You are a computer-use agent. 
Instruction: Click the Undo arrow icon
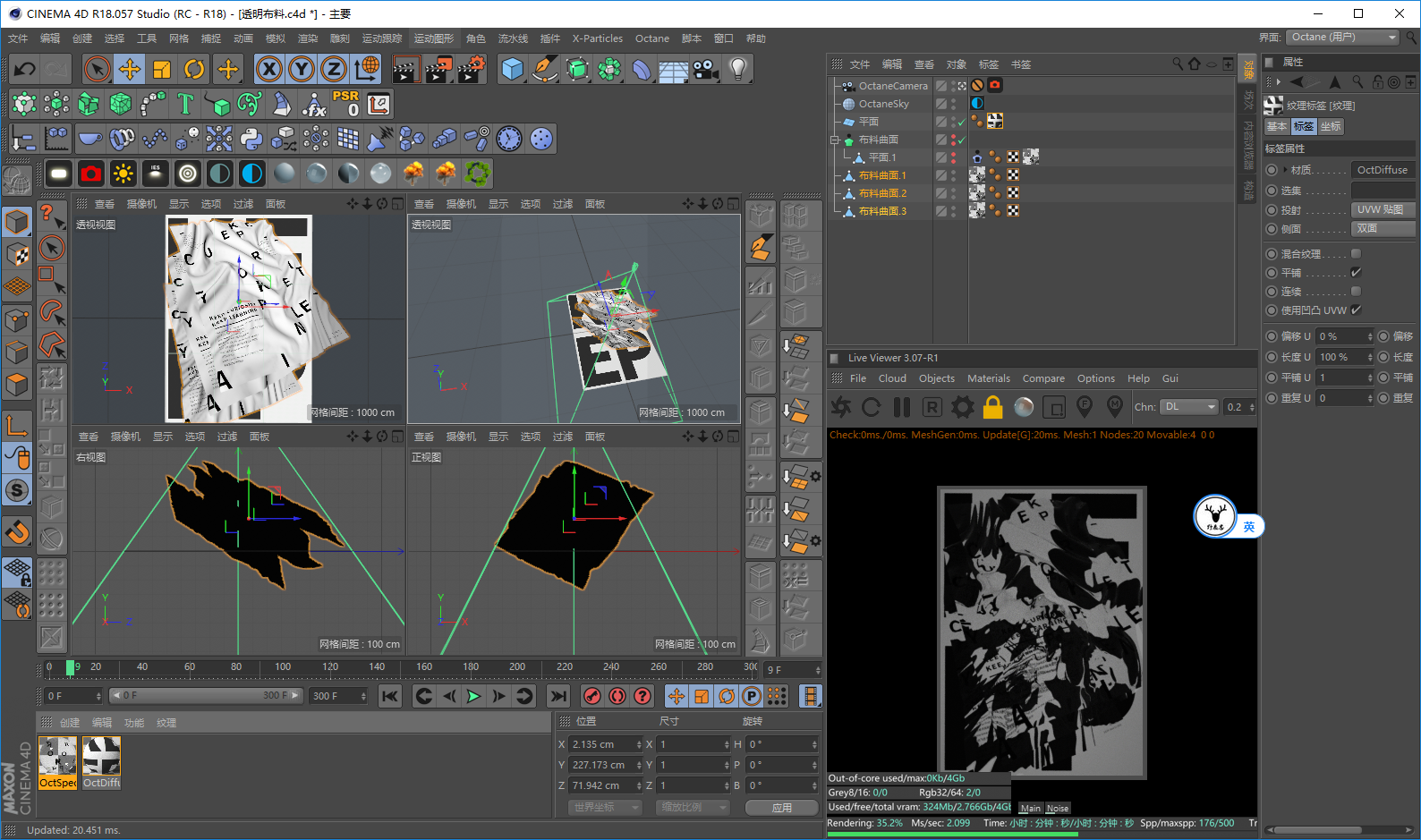click(25, 69)
